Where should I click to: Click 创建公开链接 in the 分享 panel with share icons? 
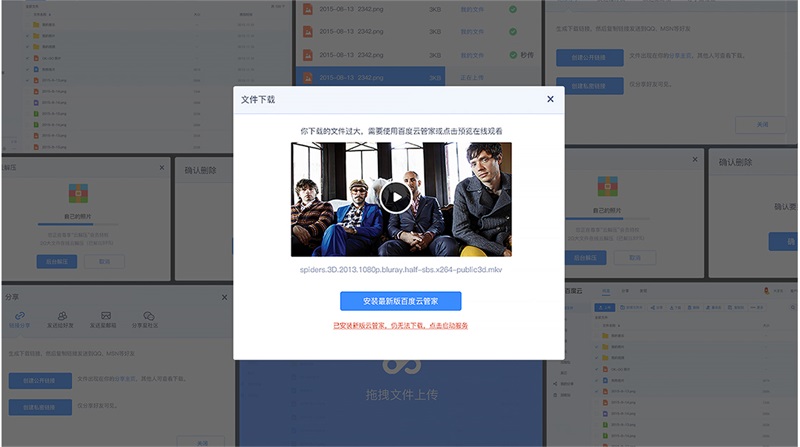pos(40,381)
